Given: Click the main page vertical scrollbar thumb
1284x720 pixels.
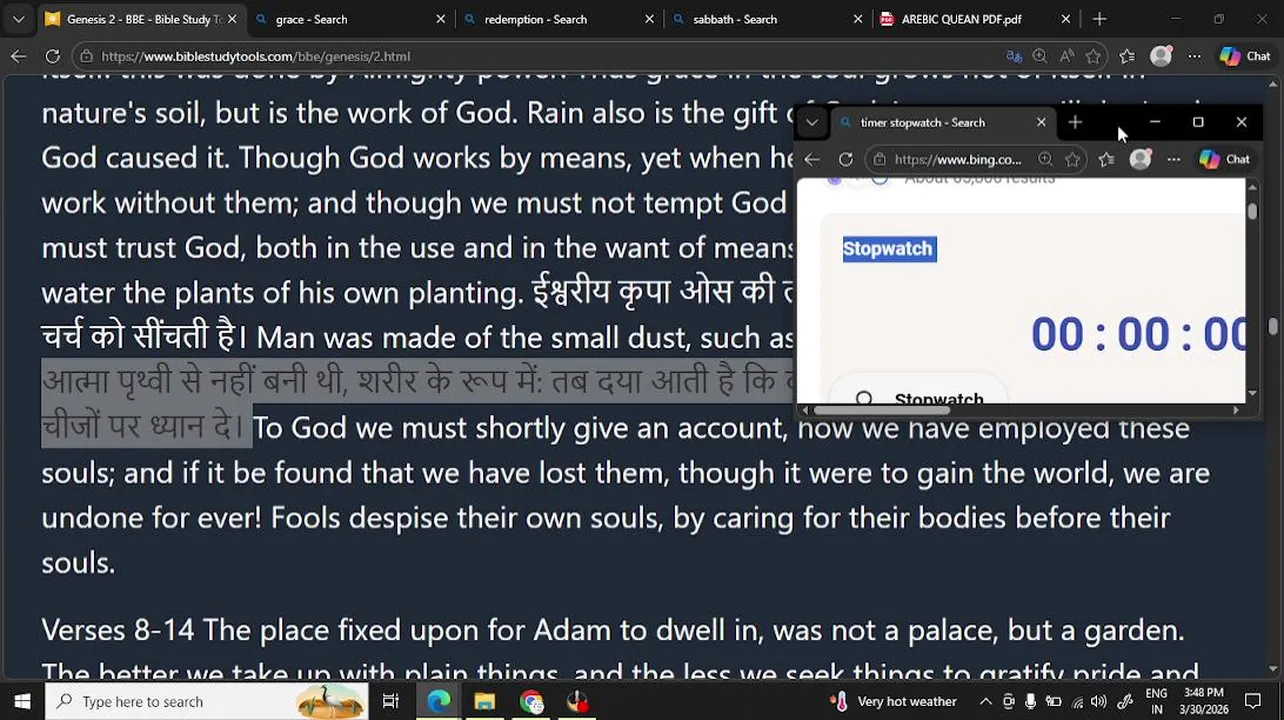Looking at the screenshot, I should tap(1273, 326).
